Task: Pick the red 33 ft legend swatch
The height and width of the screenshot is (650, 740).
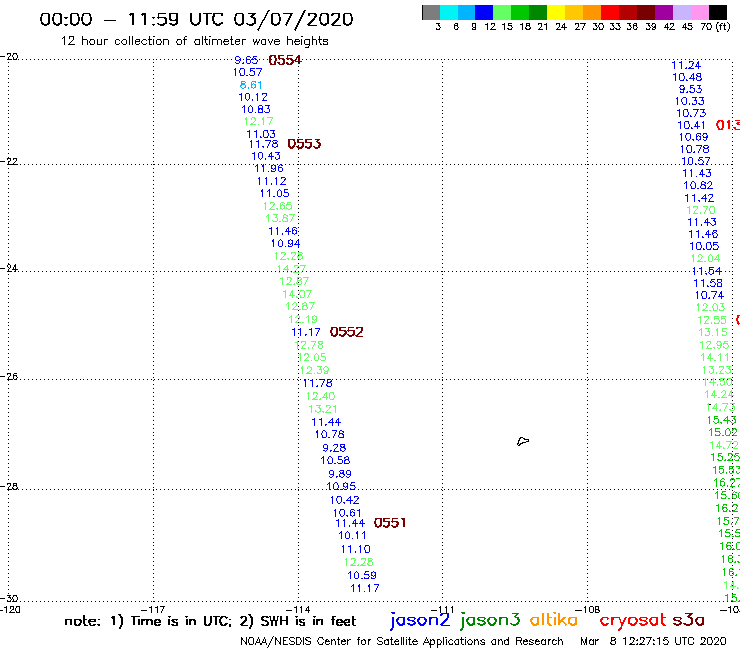Action: click(609, 12)
